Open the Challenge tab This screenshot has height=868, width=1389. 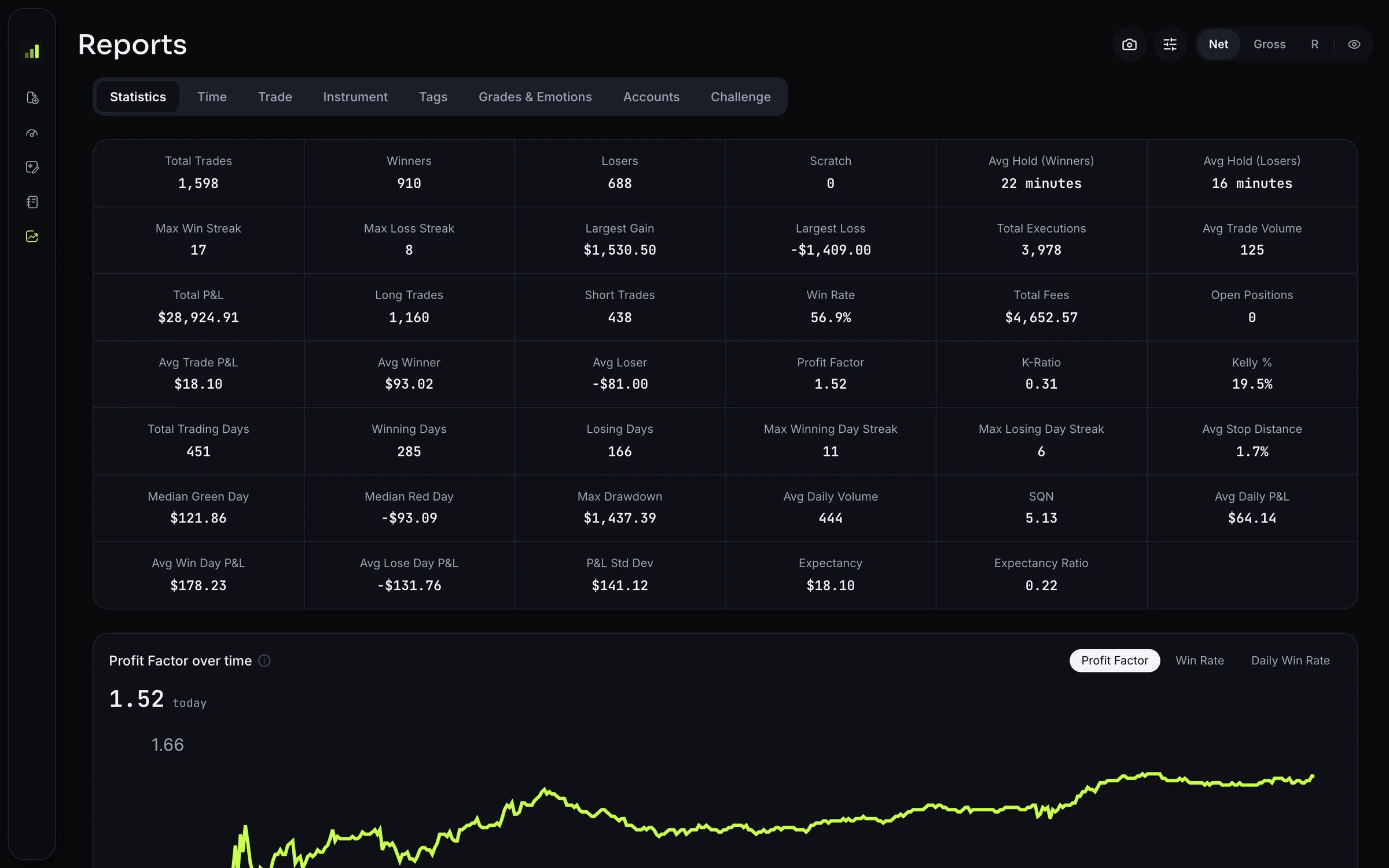tap(740, 97)
